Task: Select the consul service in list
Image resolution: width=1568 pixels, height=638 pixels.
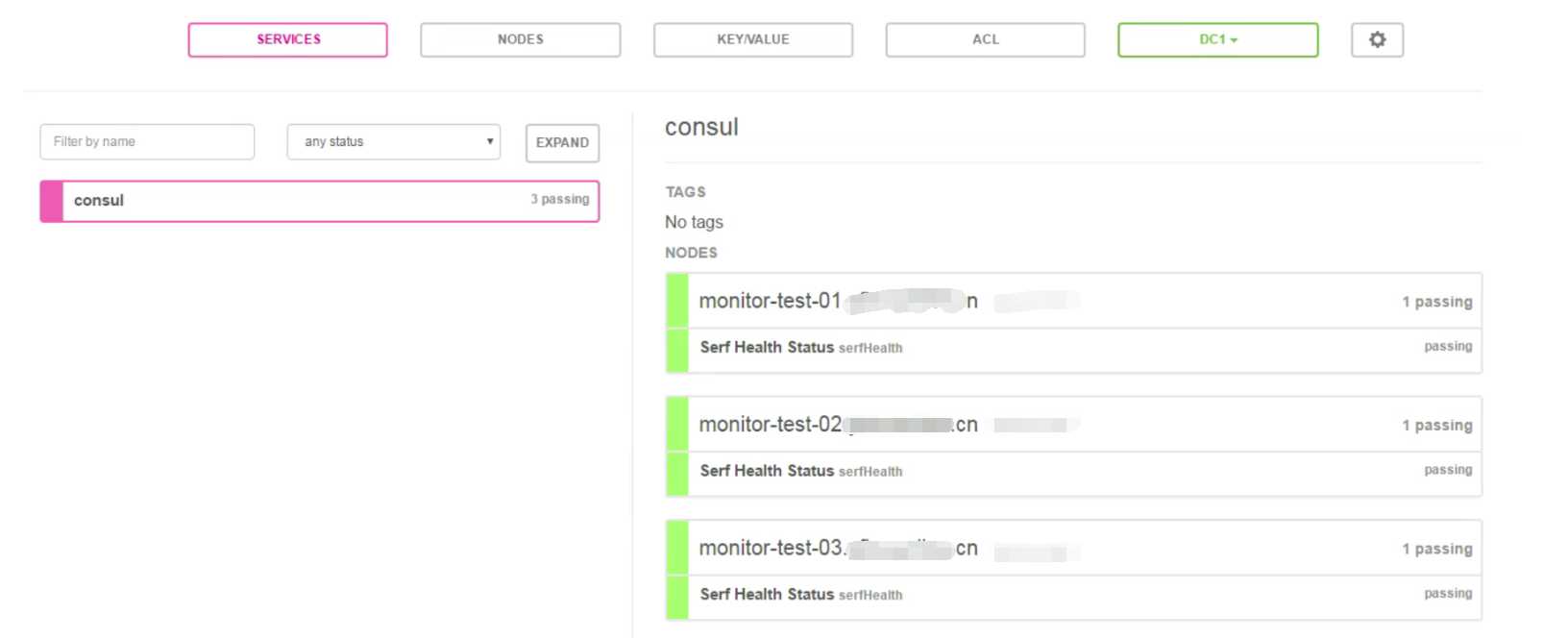Action: (288, 201)
